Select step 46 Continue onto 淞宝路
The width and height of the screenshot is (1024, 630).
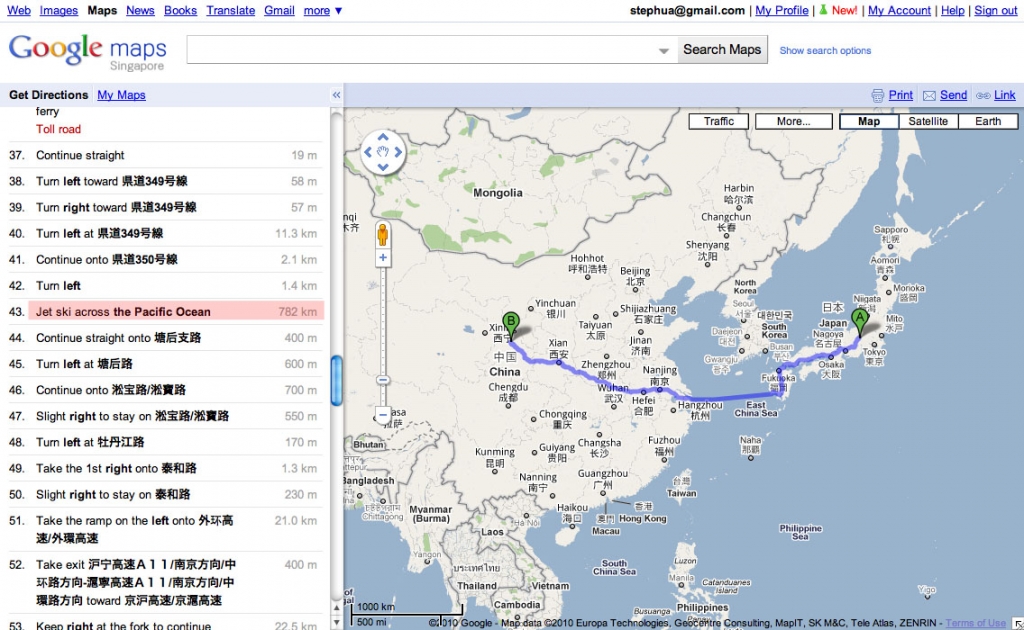pos(166,390)
